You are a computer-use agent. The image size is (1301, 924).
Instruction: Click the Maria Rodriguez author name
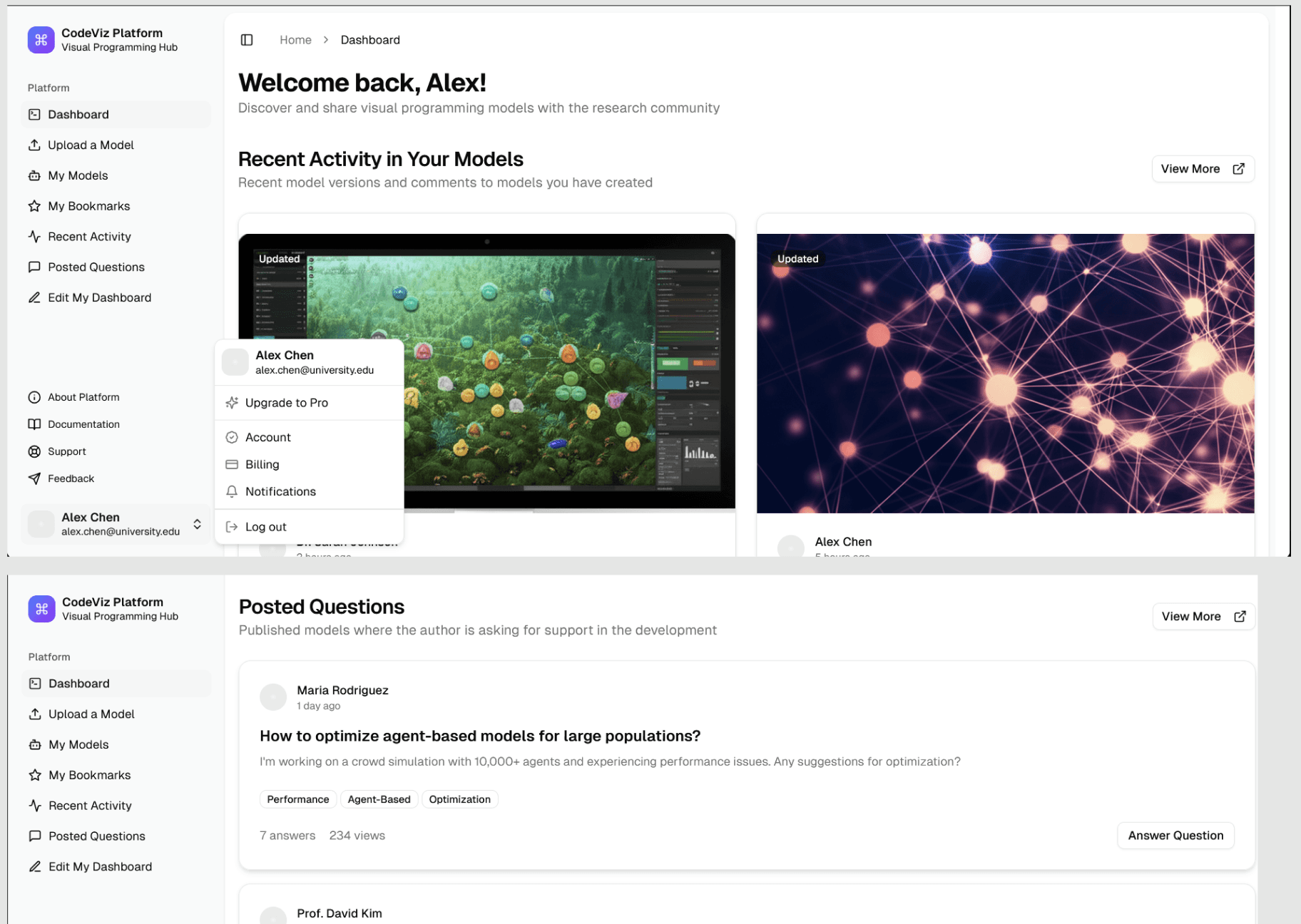pos(342,690)
